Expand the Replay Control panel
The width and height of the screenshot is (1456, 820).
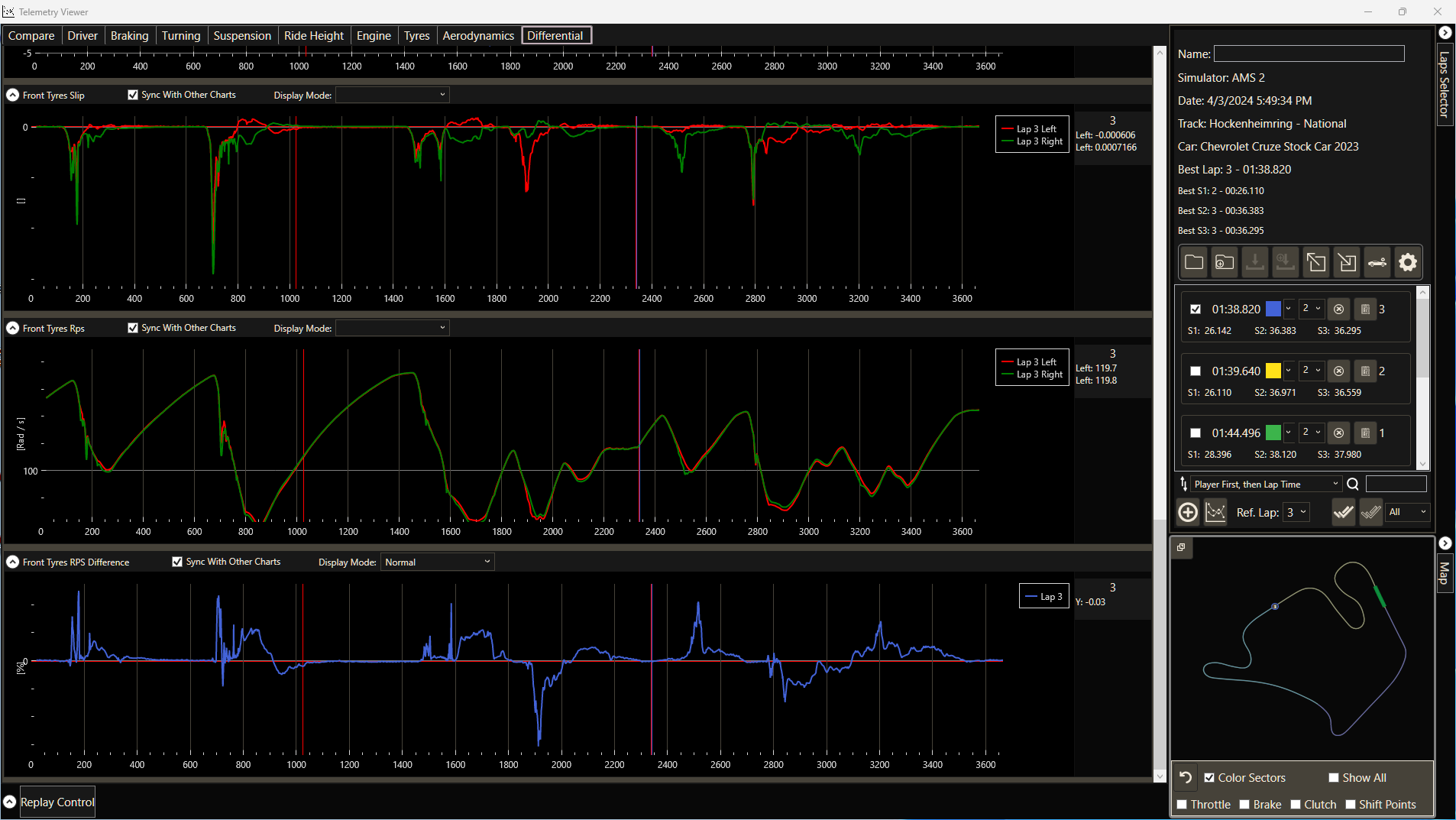(x=10, y=802)
